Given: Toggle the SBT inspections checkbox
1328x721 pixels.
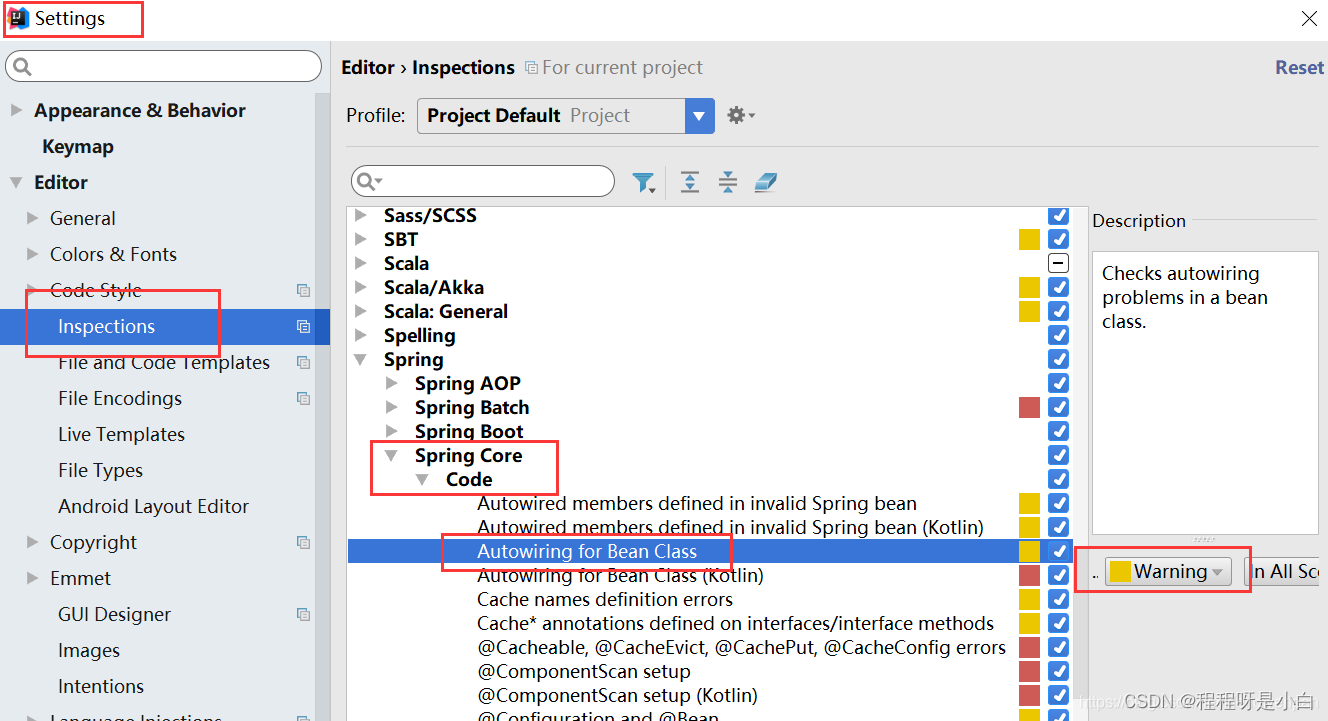Looking at the screenshot, I should pyautogui.click(x=1058, y=240).
